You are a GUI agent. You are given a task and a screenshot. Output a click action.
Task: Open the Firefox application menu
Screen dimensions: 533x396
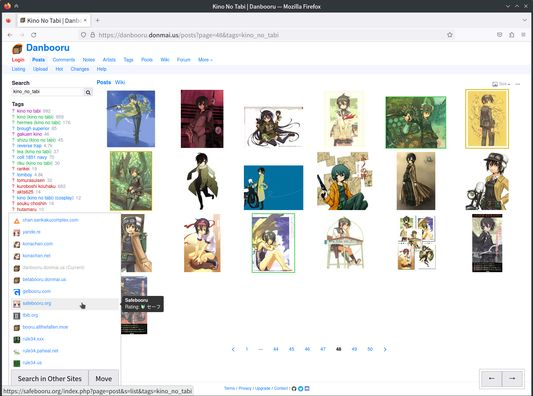[523, 35]
